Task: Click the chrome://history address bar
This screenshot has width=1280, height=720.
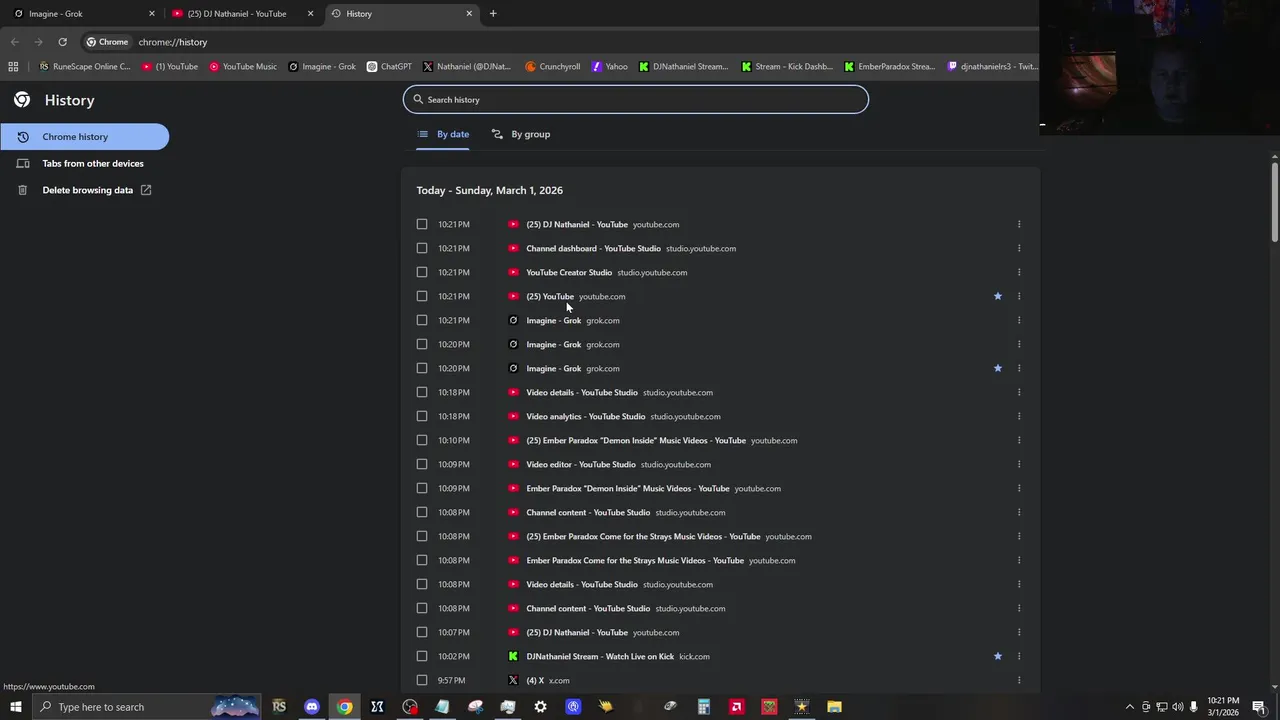Action: click(x=560, y=42)
